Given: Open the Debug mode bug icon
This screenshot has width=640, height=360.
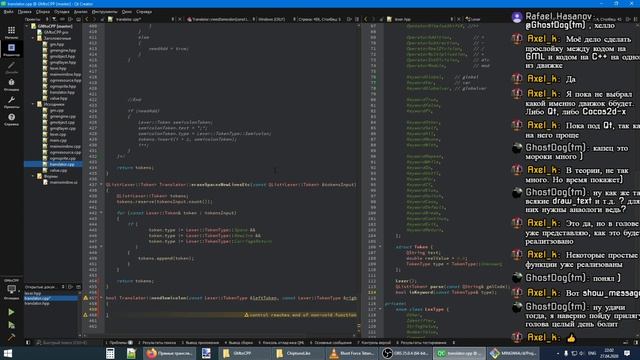Looking at the screenshot, I should 11,82.
